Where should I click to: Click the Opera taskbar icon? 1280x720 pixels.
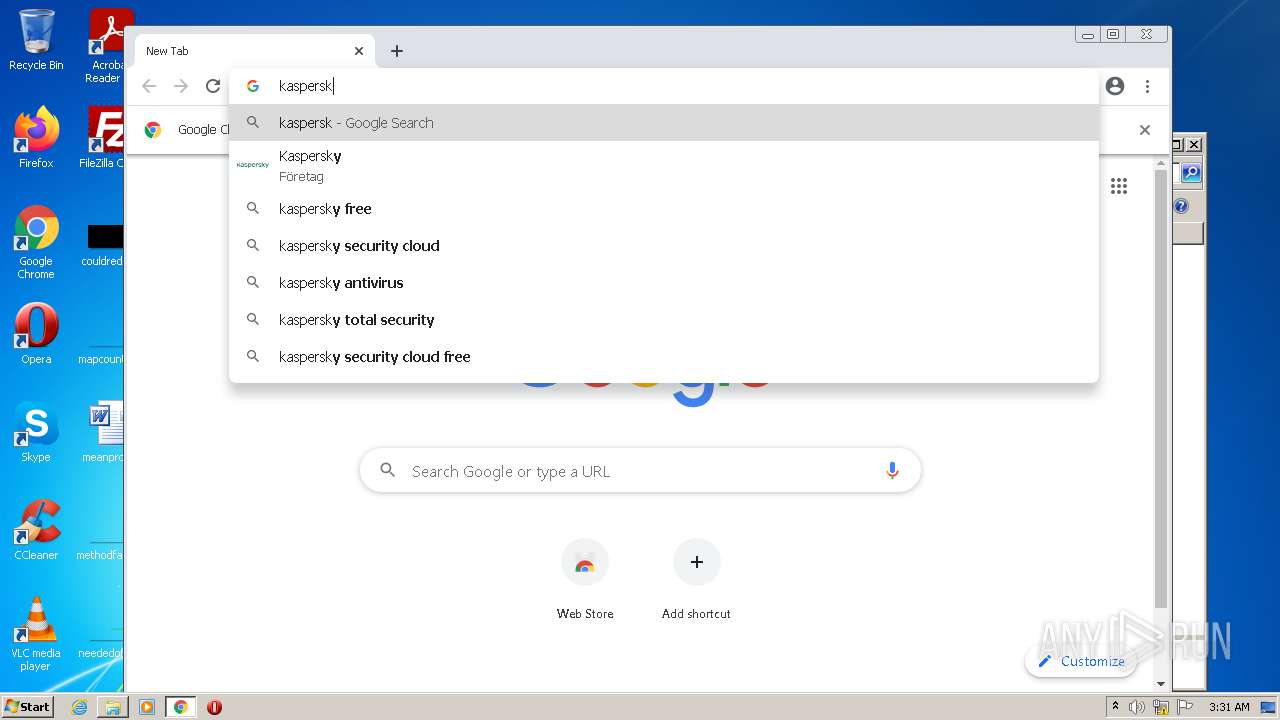click(x=214, y=707)
